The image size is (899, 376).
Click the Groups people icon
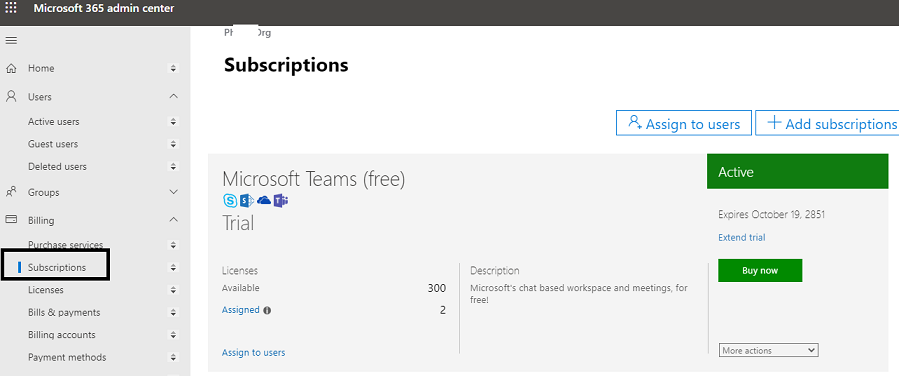point(11,192)
